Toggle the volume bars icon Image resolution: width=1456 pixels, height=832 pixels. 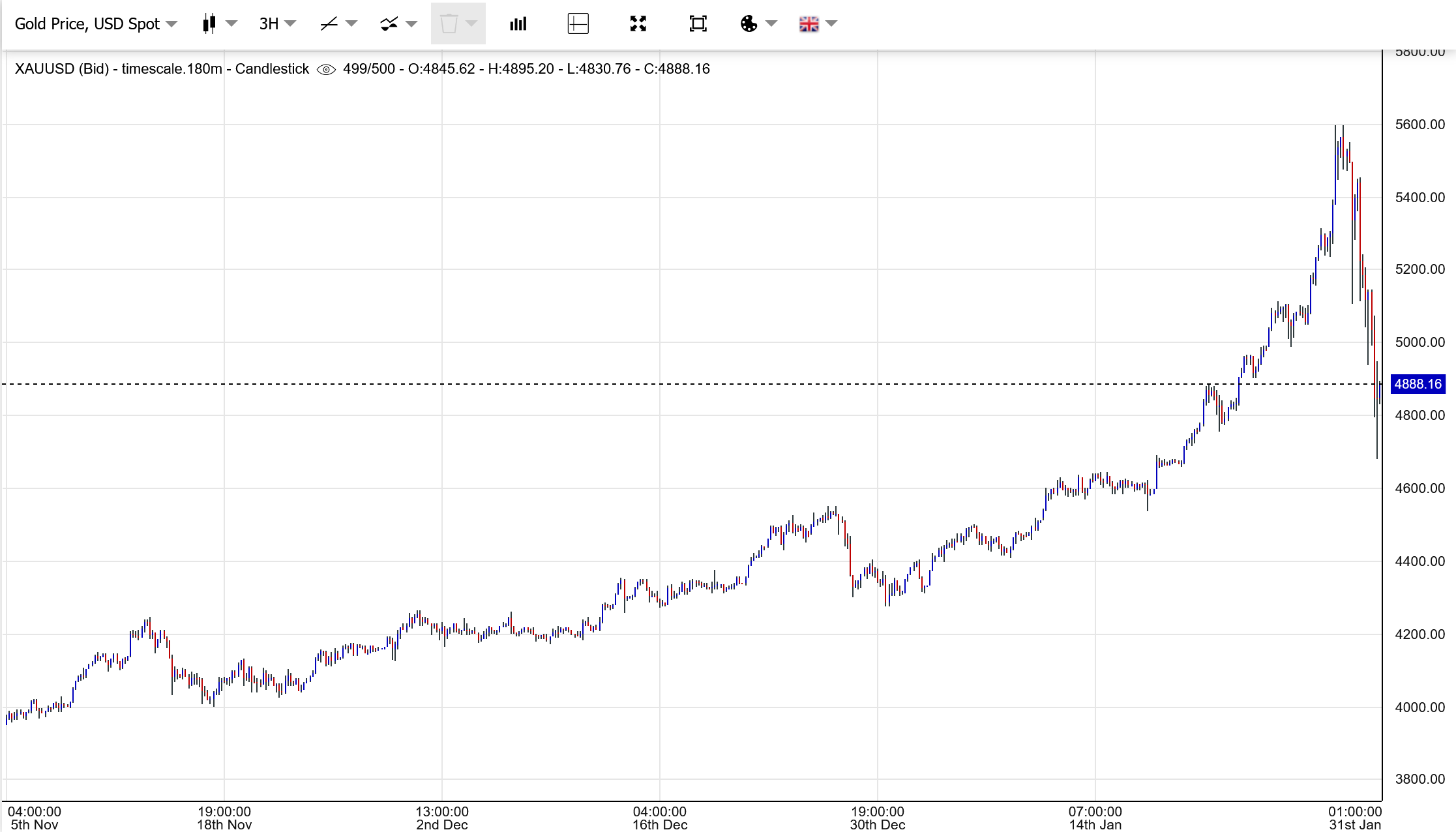(x=518, y=24)
